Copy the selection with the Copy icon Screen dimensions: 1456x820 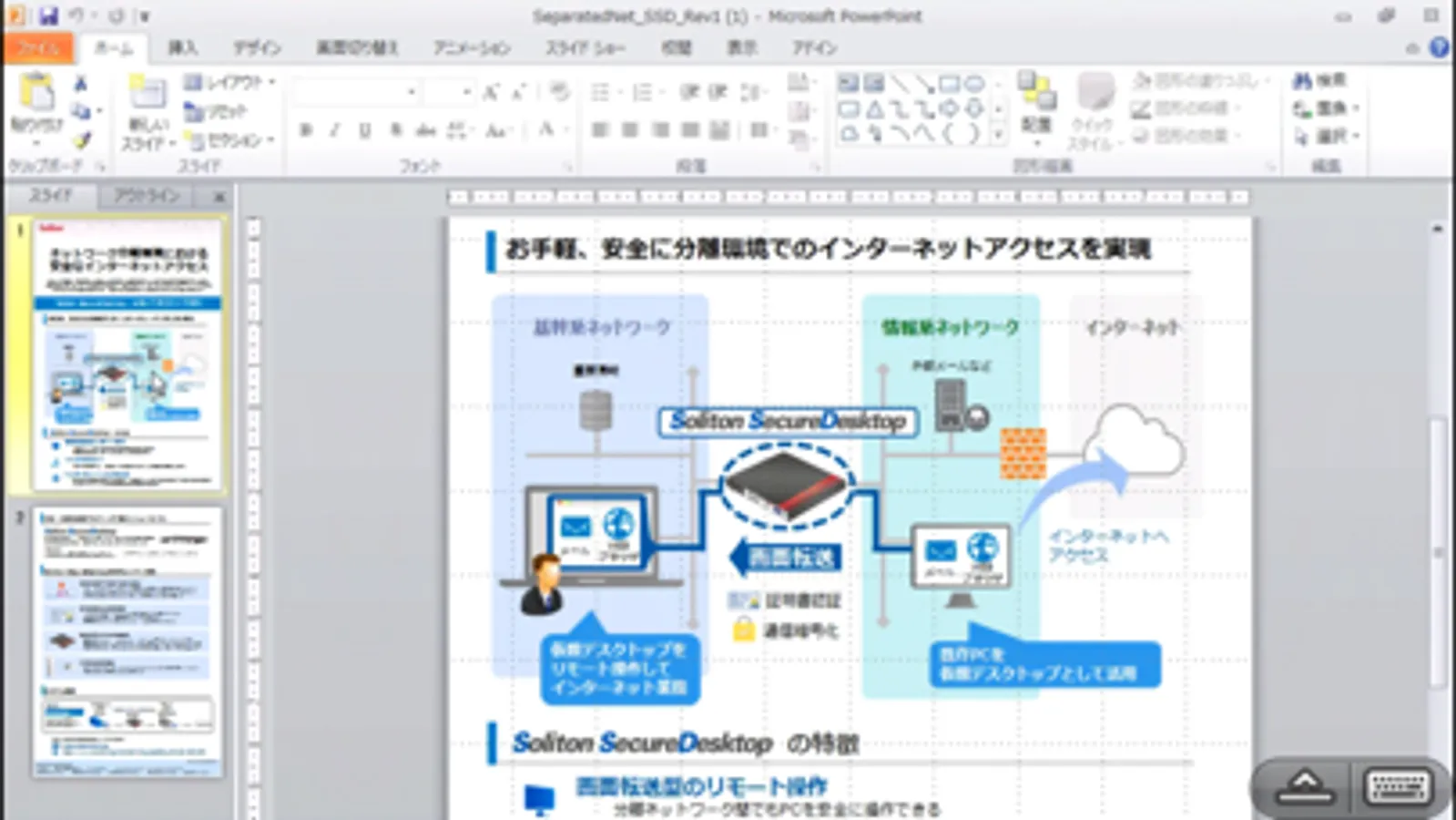click(81, 111)
